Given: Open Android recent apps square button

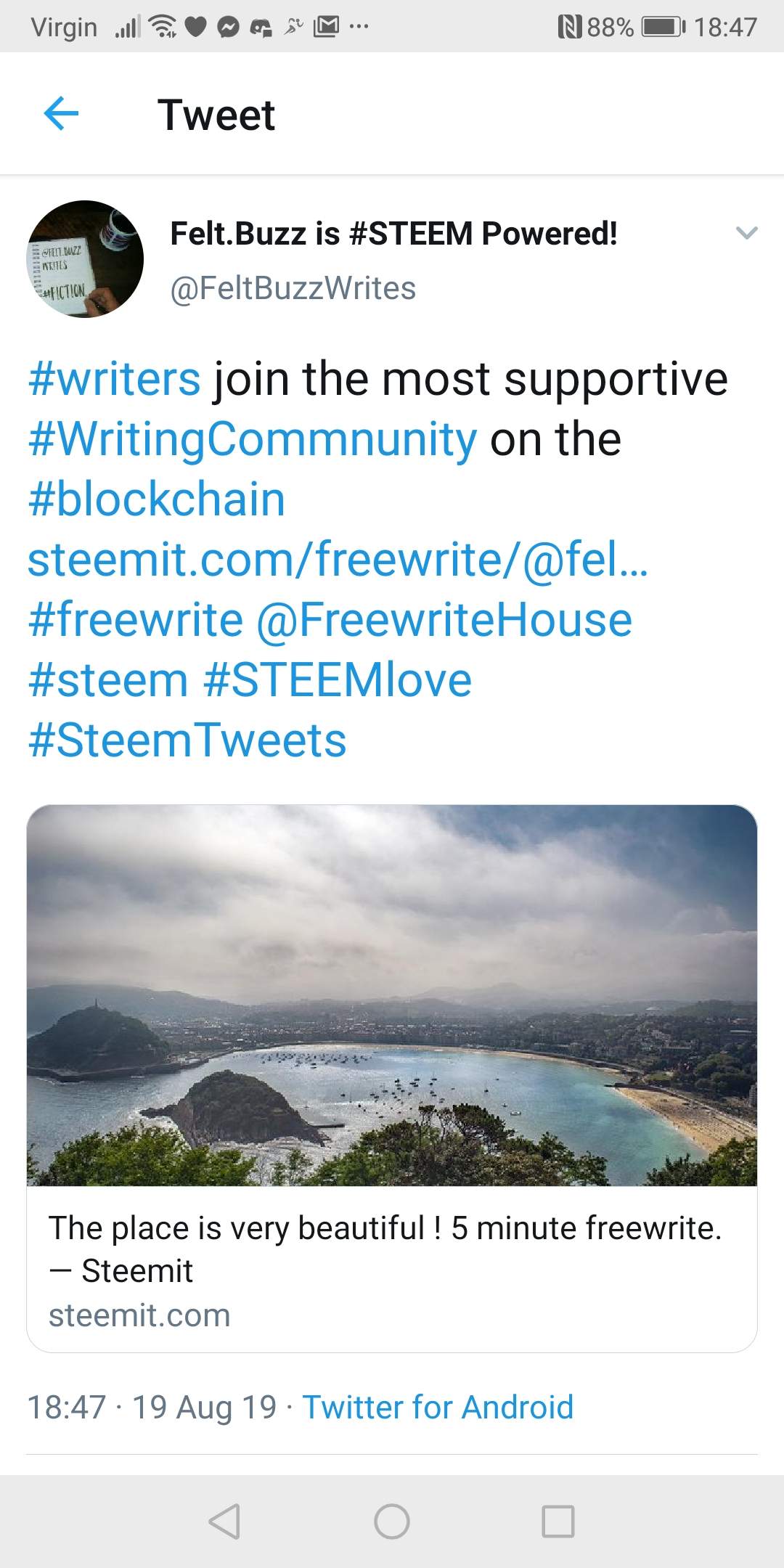Looking at the screenshot, I should tap(558, 1521).
